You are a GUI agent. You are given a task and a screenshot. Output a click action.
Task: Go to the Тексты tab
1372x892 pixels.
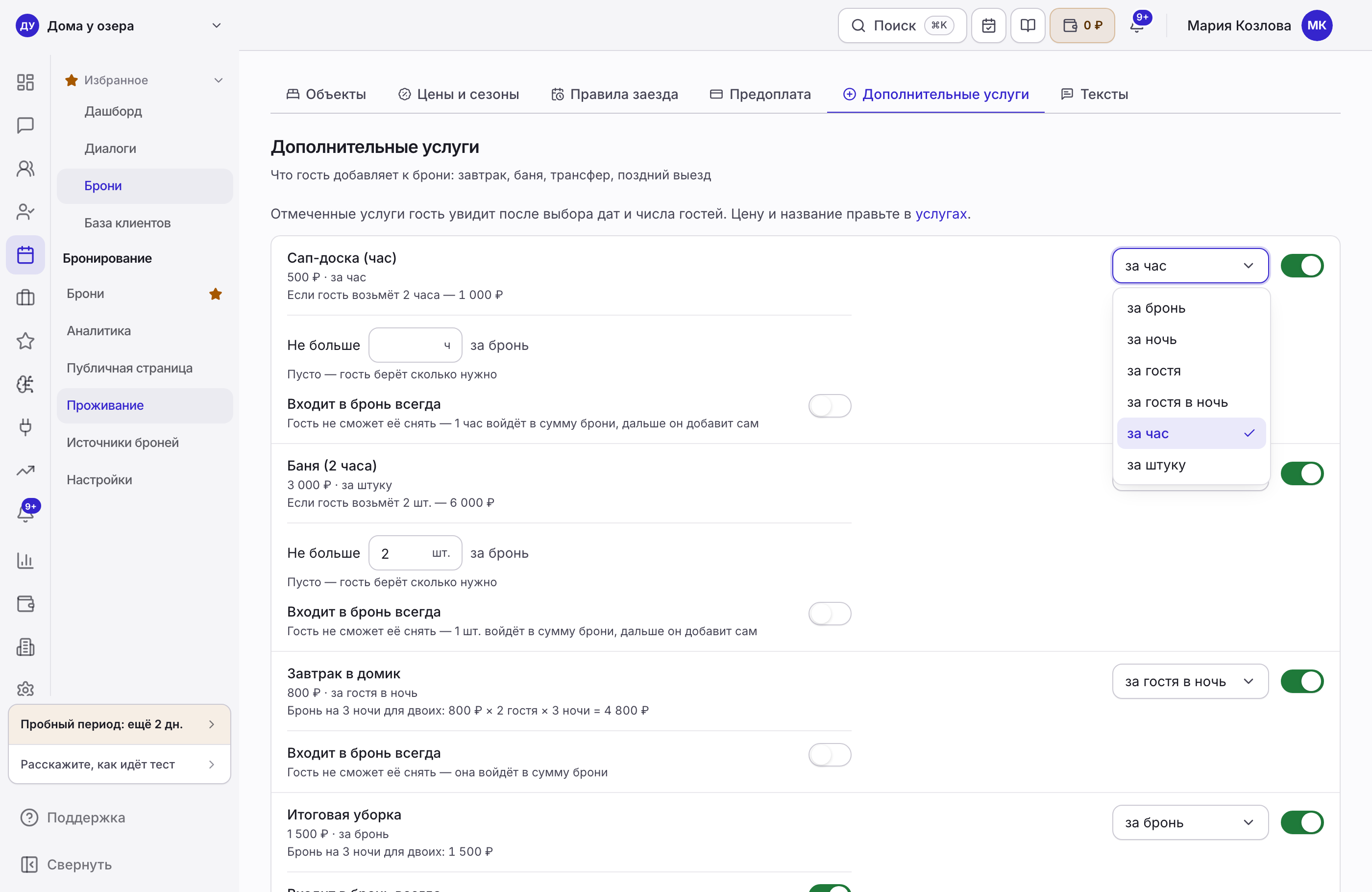[1094, 94]
